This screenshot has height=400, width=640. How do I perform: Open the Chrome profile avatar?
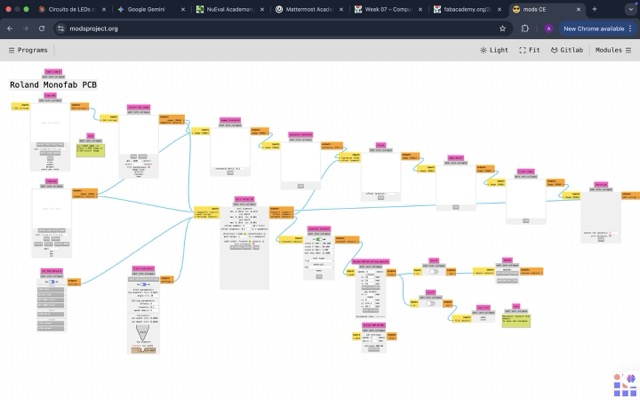[x=549, y=29]
